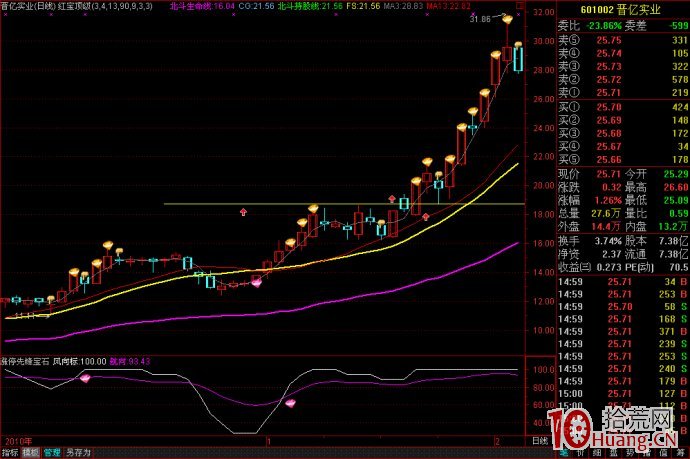Click the pink diamond near the 60 level in the indicator panel
This screenshot has height=459, width=690.
(x=290, y=403)
